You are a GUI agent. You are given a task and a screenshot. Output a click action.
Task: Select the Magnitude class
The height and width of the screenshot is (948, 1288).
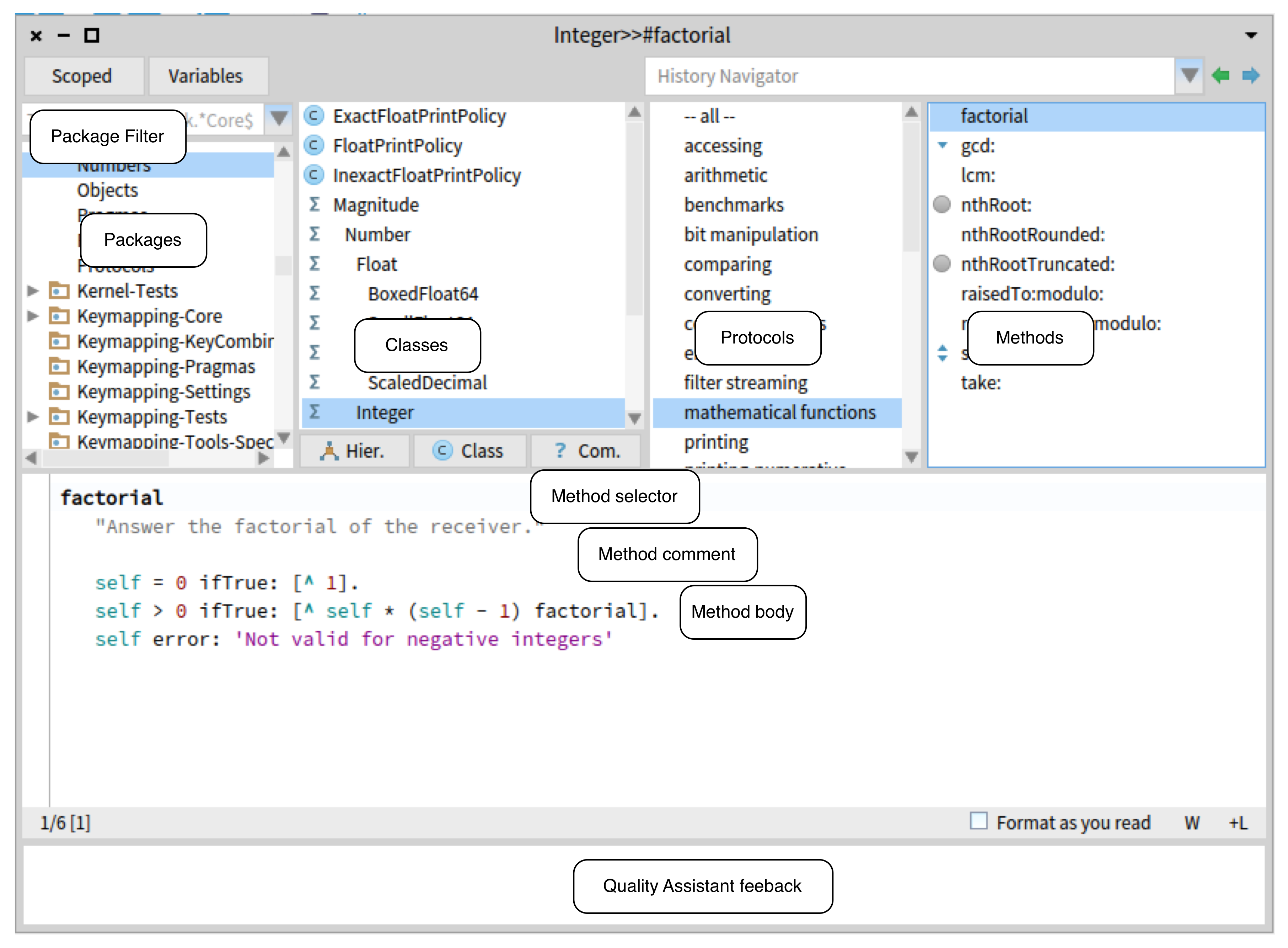(x=376, y=205)
